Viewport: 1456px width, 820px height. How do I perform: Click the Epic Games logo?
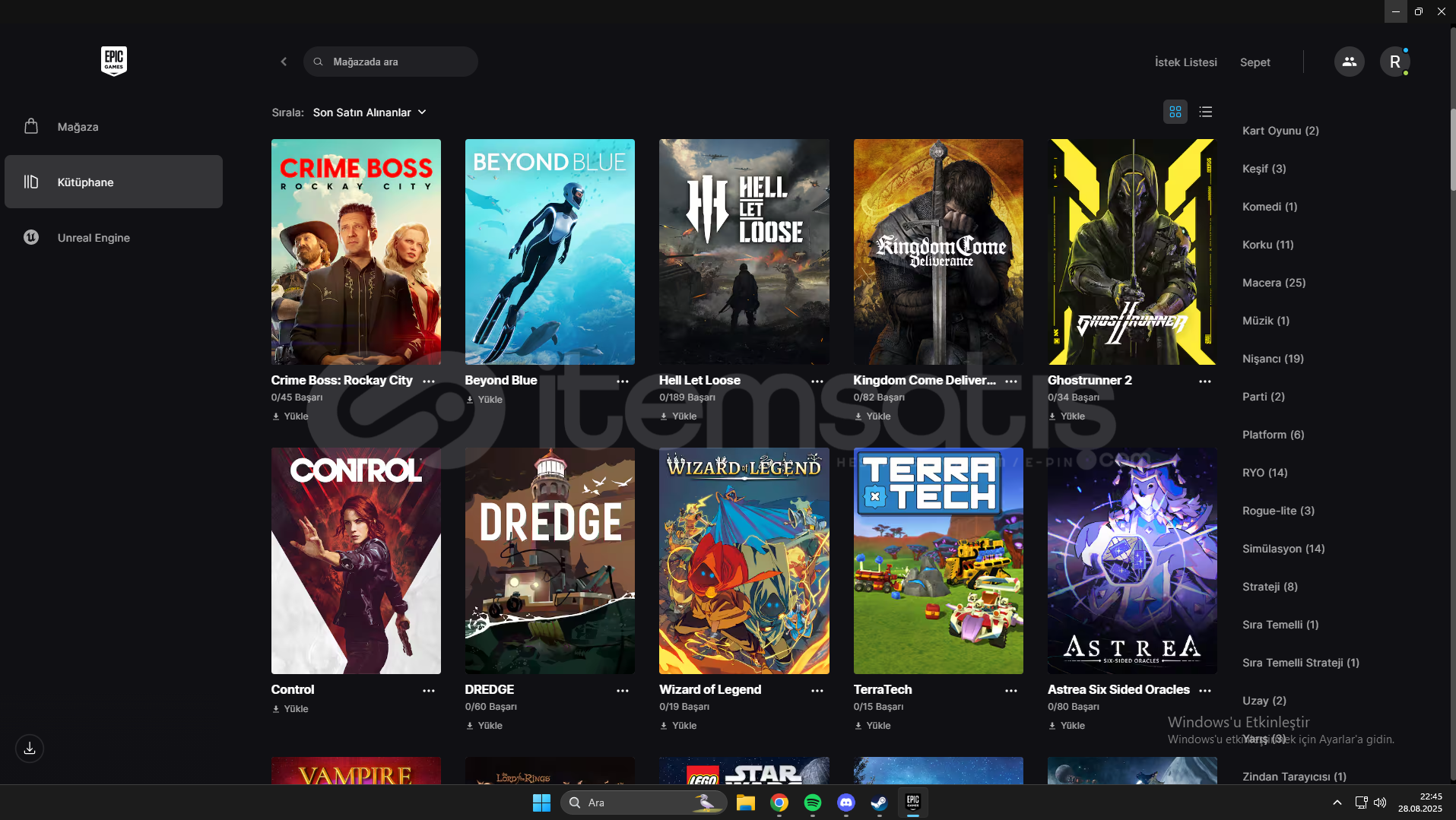pyautogui.click(x=114, y=61)
